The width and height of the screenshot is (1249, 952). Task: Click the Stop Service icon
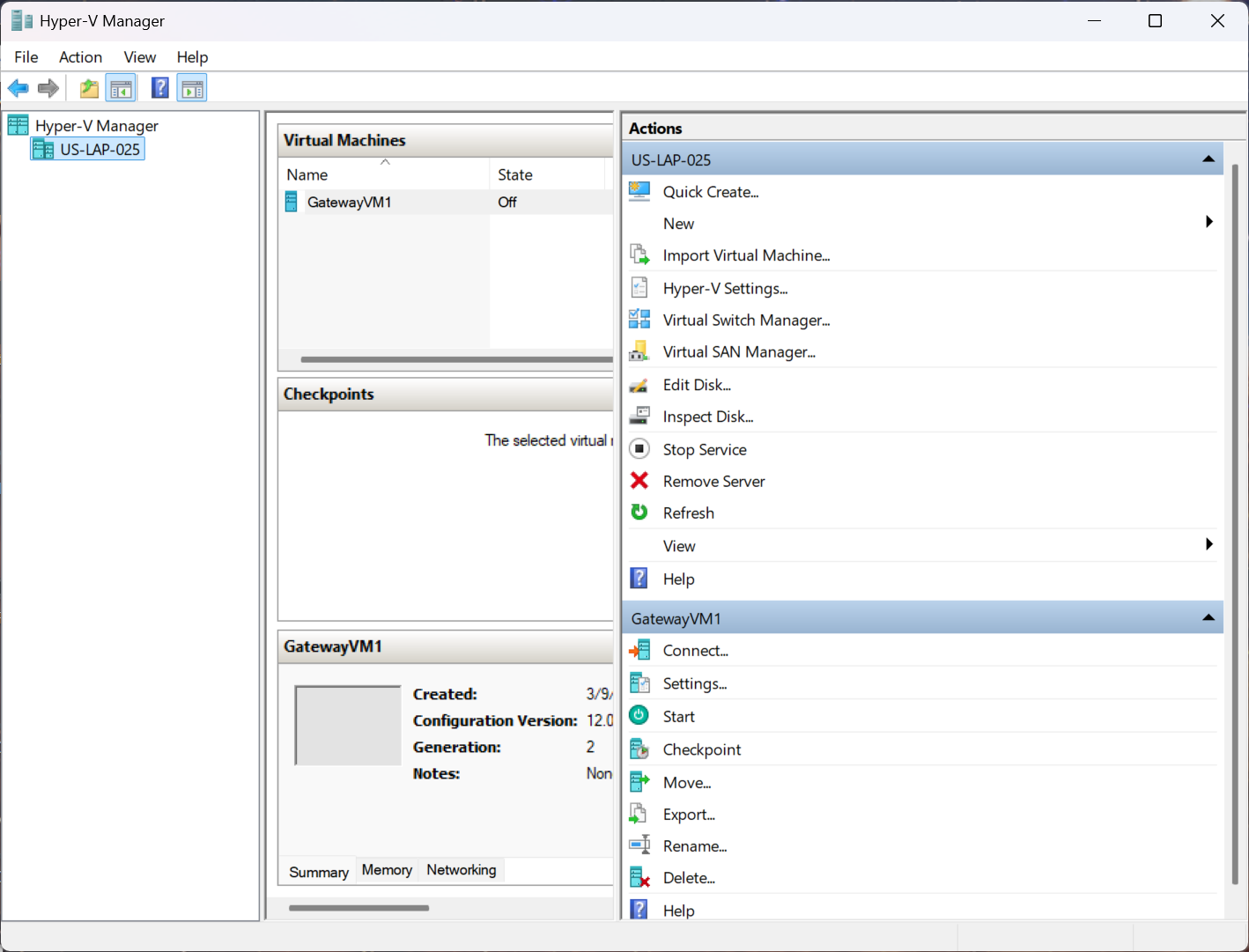coord(639,449)
